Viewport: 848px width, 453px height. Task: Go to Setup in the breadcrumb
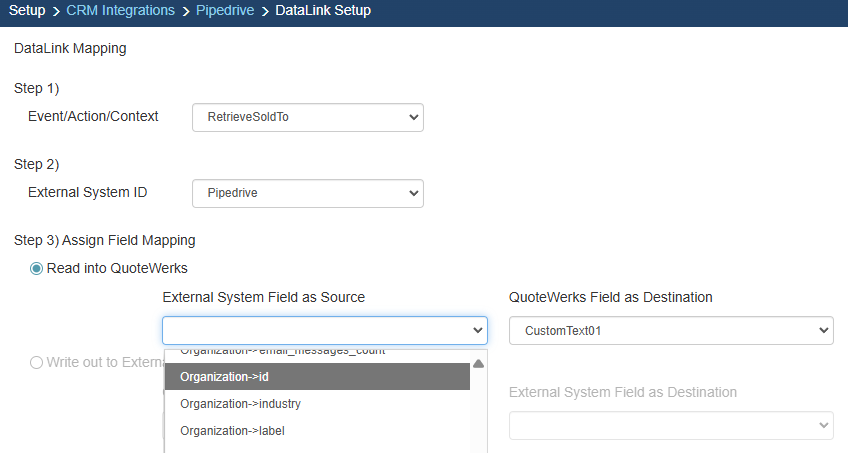pyautogui.click(x=27, y=11)
